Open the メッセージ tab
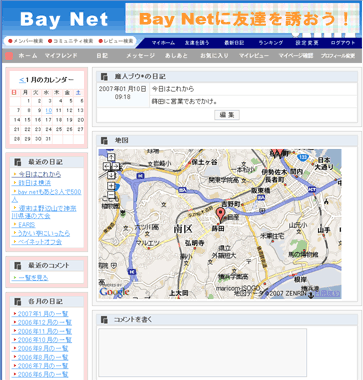Screen dimensions: 363x380 click(x=140, y=56)
